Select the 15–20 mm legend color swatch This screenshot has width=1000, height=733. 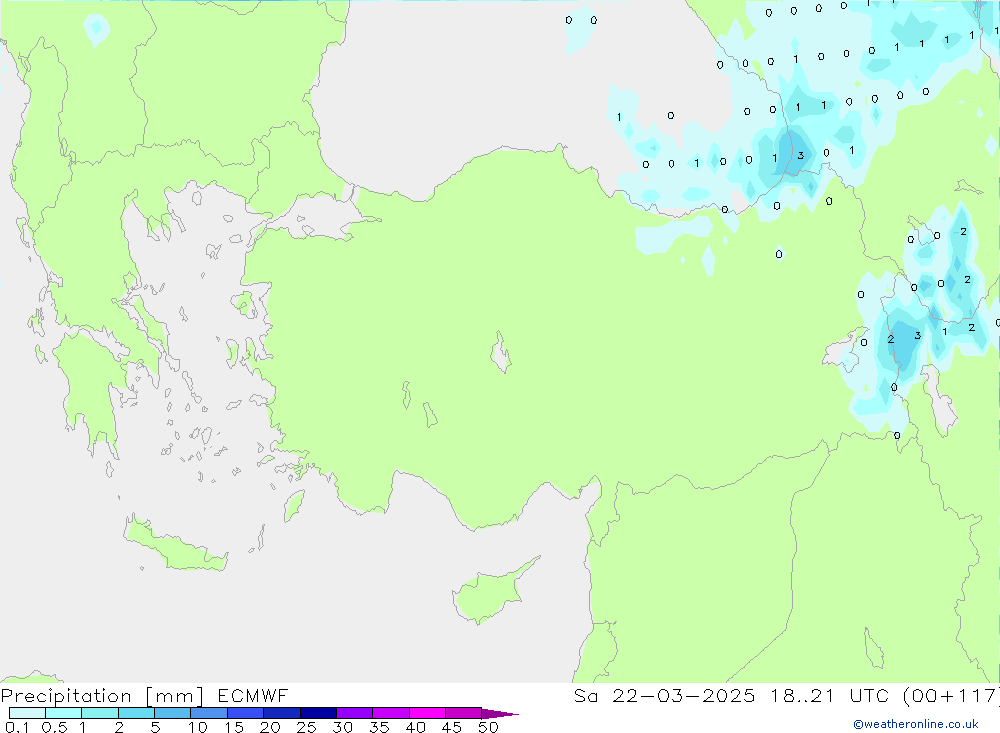[x=246, y=713]
